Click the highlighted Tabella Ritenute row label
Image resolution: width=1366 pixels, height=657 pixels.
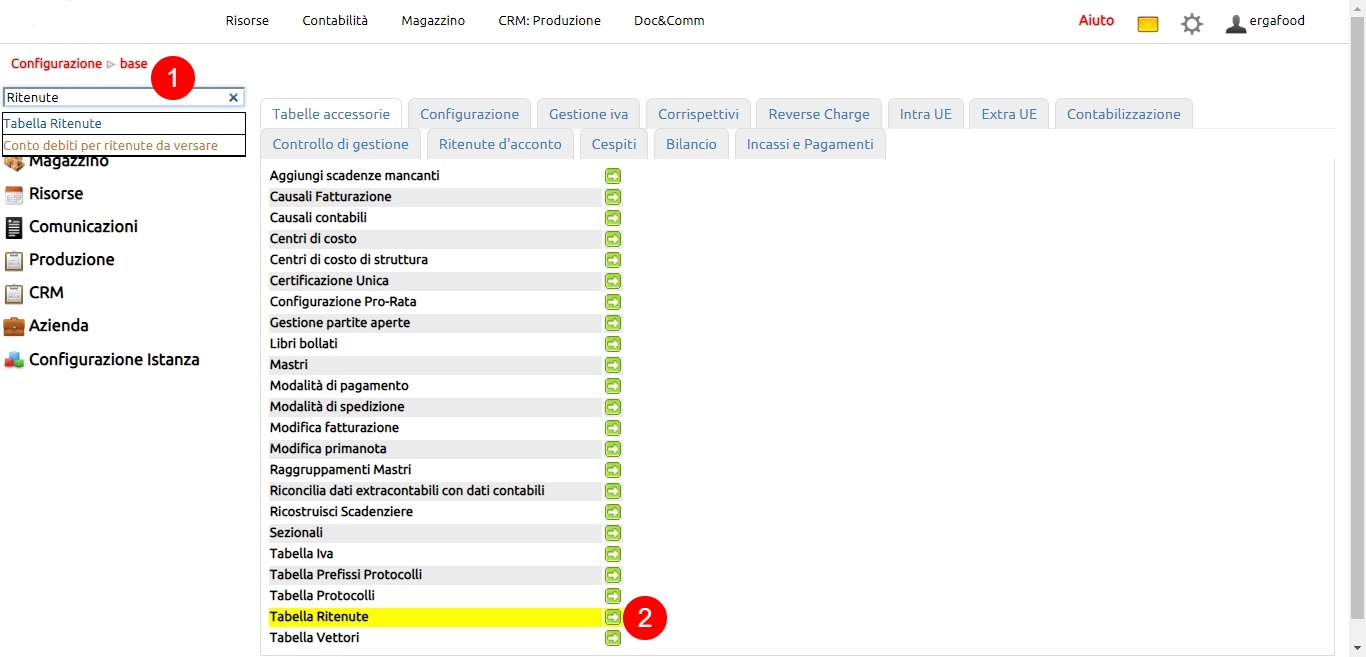click(319, 617)
